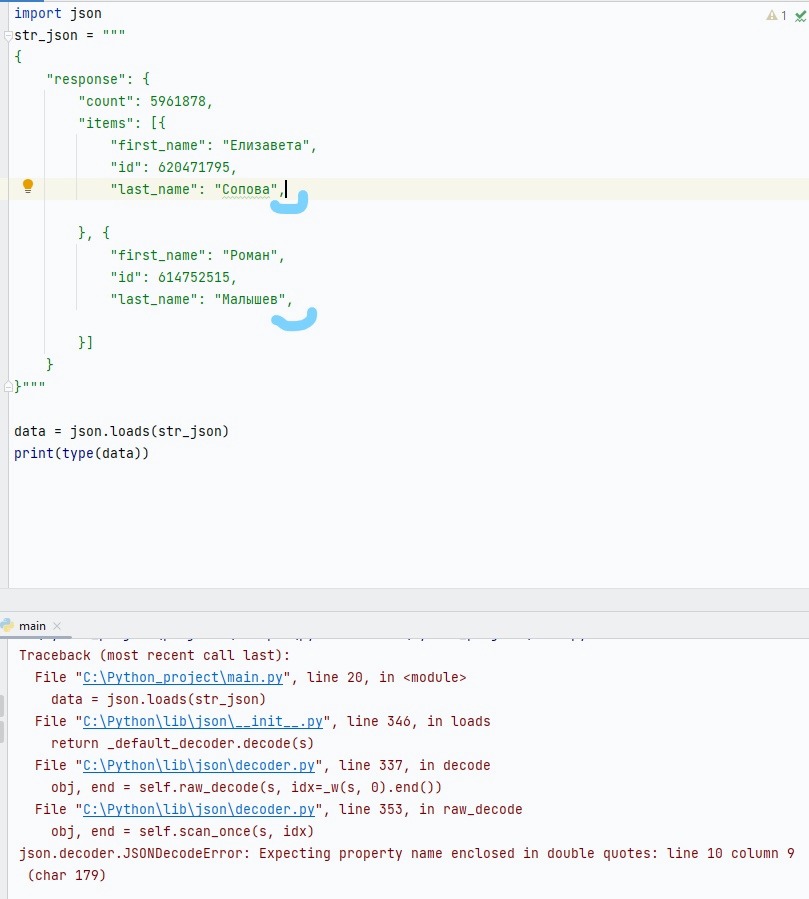Click the "first_name": "Роман" line
Screen dimensions: 809x899
197,255
